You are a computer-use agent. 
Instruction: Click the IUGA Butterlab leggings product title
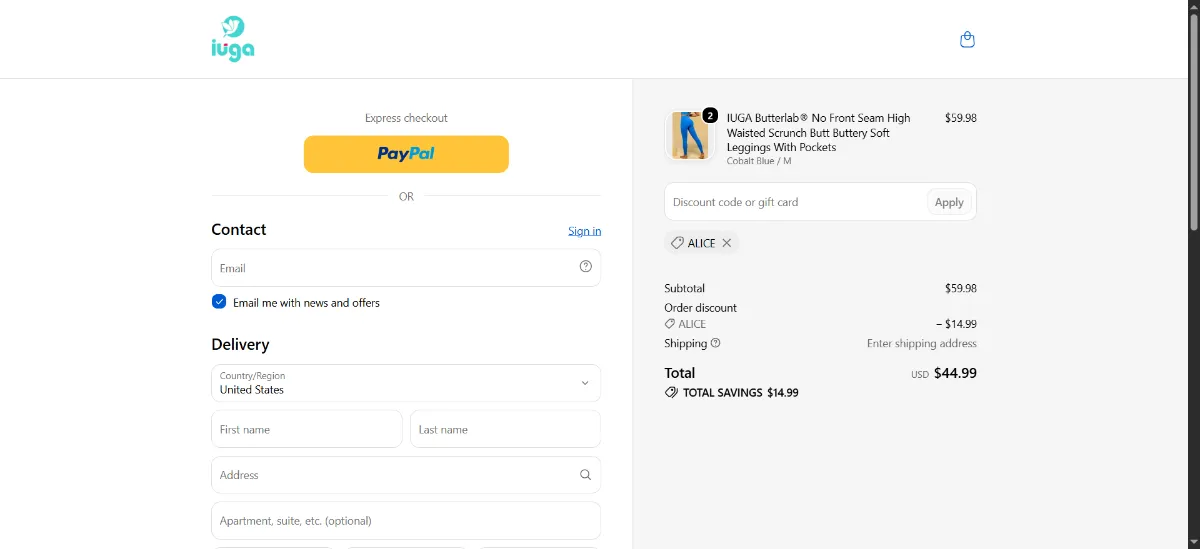(818, 132)
